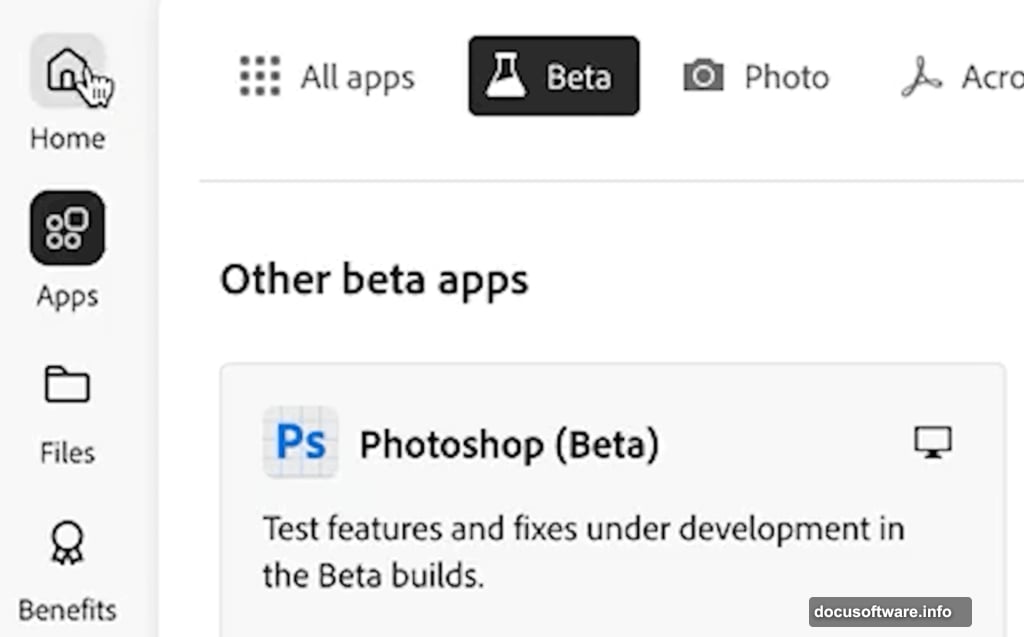Switch to the Photo category tab text
Screen dimensions: 1024x637
tap(786, 77)
